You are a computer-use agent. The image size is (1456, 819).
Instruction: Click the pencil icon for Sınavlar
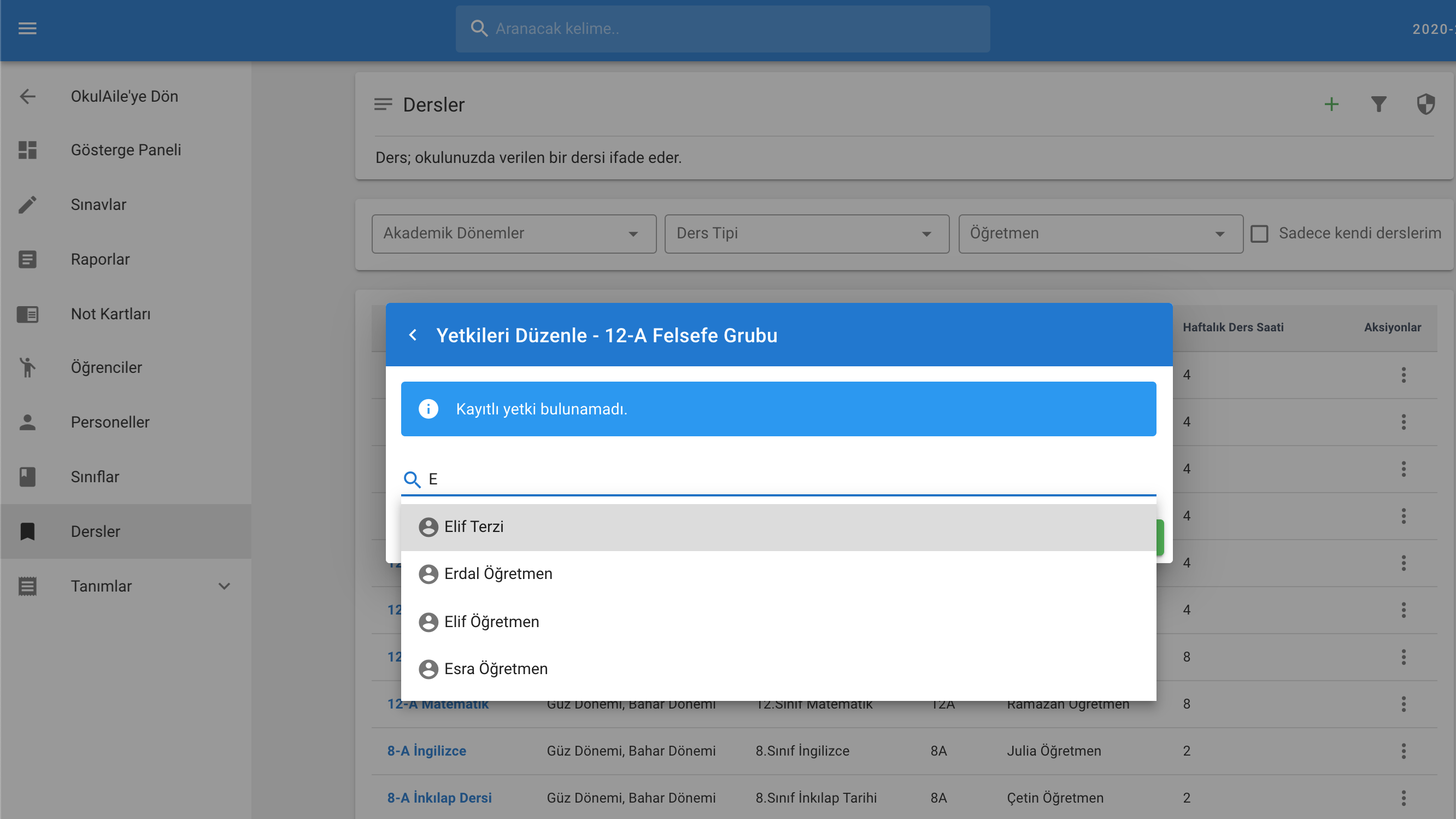coord(27,204)
